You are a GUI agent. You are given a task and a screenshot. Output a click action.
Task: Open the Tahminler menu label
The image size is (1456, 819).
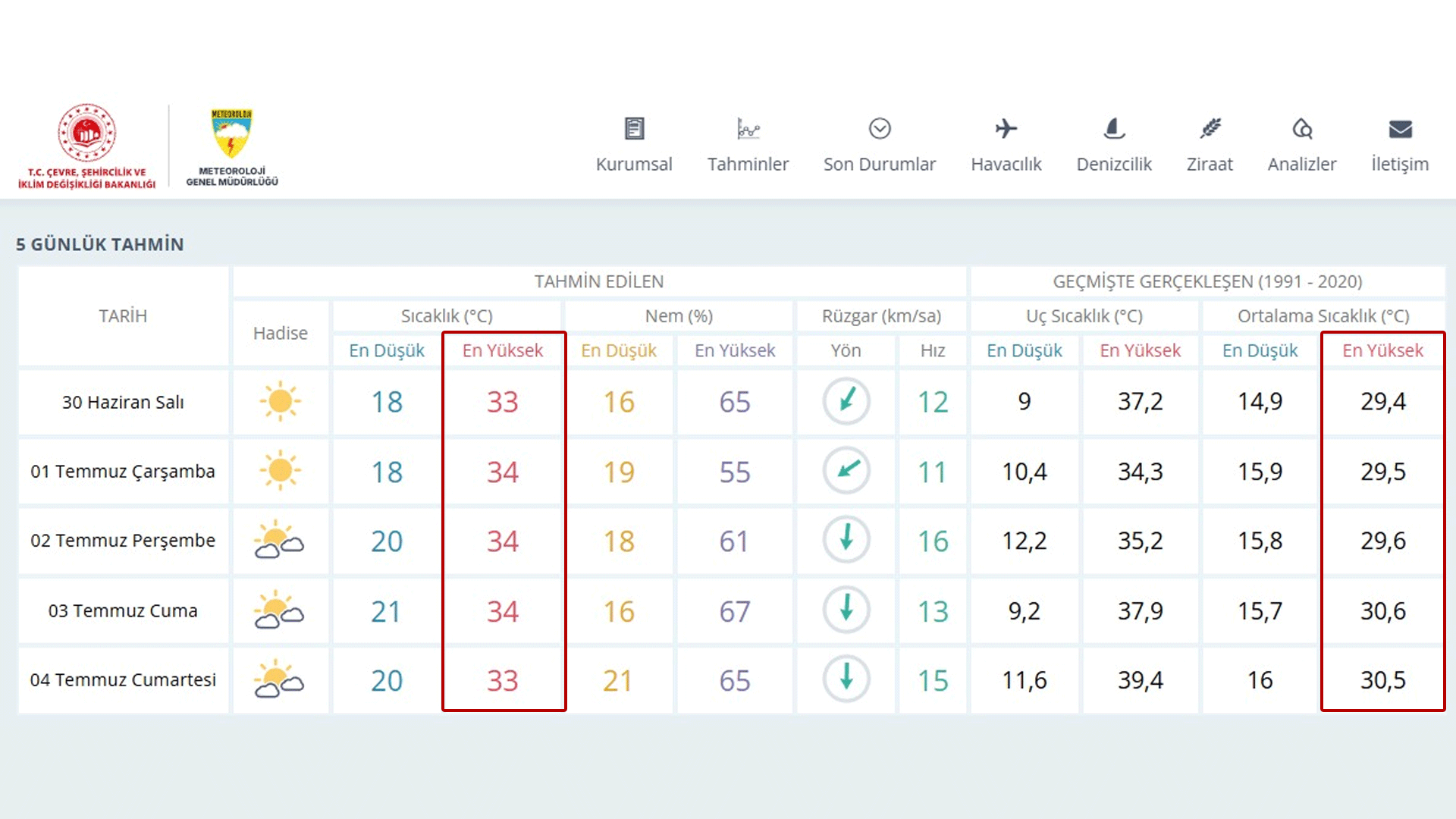click(748, 164)
